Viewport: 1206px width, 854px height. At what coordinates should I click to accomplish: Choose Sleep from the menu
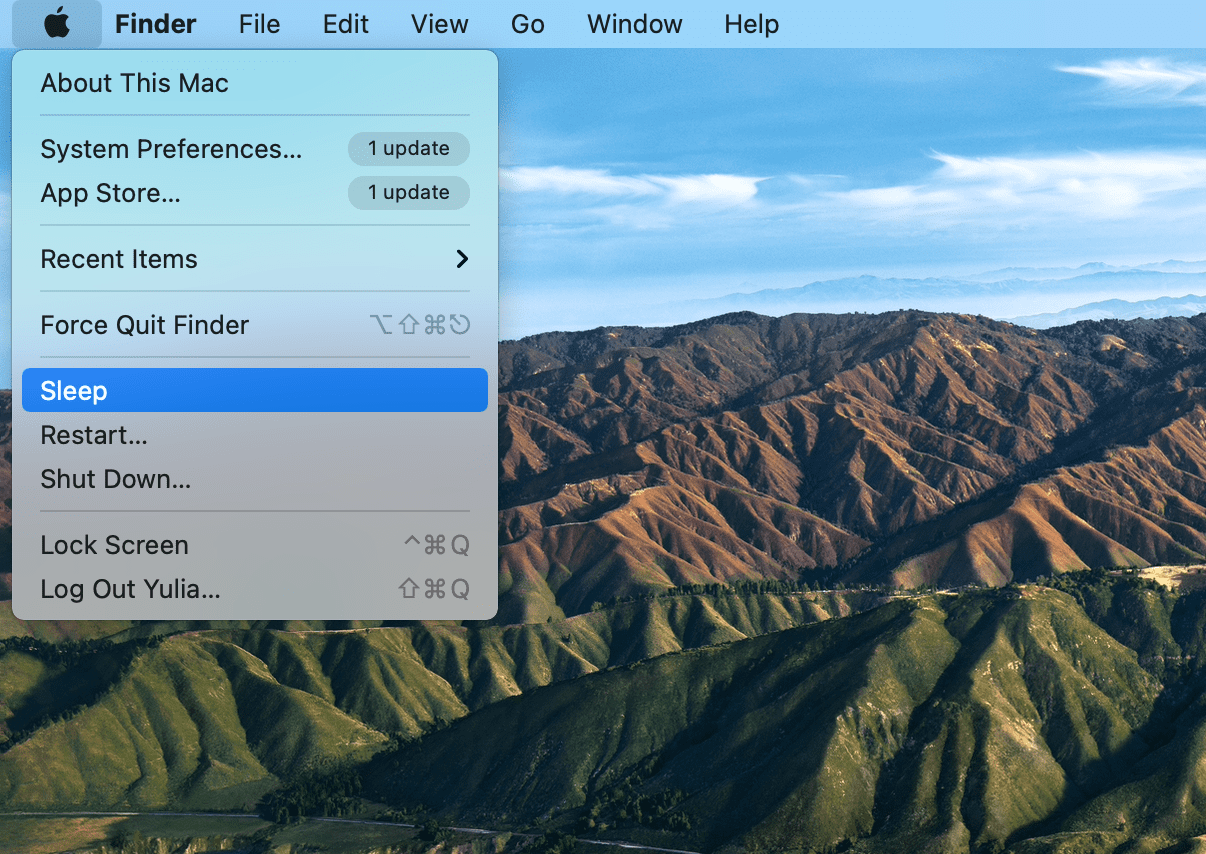[x=73, y=390]
